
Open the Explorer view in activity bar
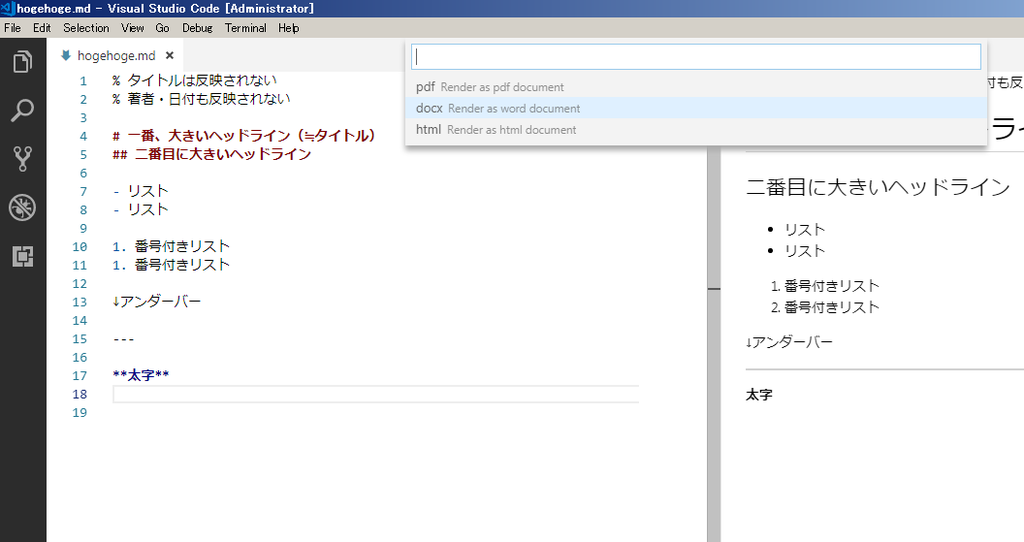click(x=22, y=62)
